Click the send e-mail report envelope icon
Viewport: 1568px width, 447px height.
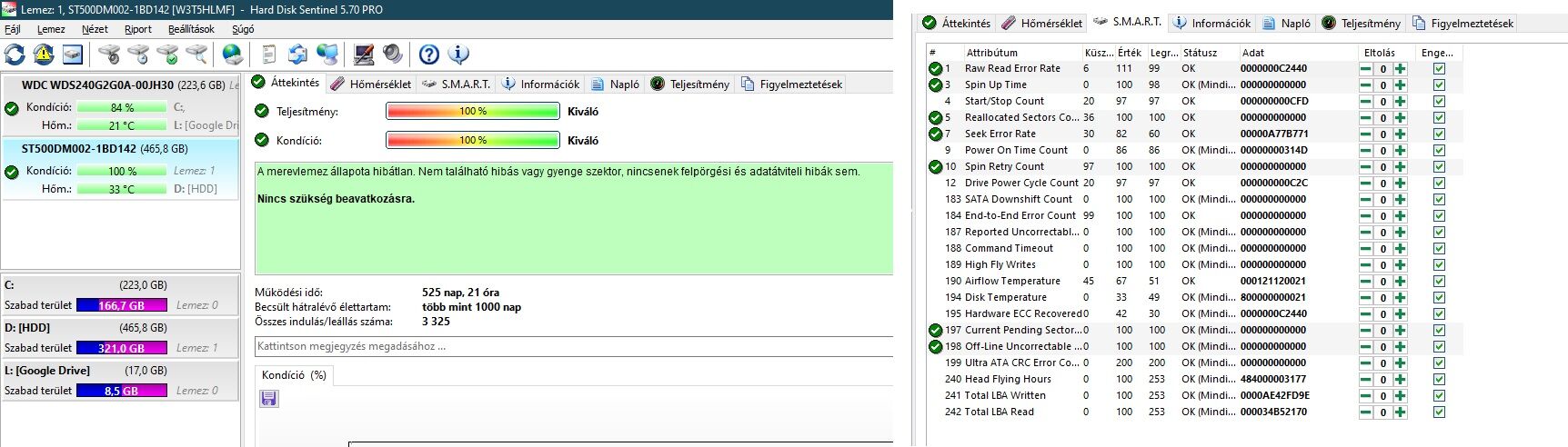tap(297, 55)
